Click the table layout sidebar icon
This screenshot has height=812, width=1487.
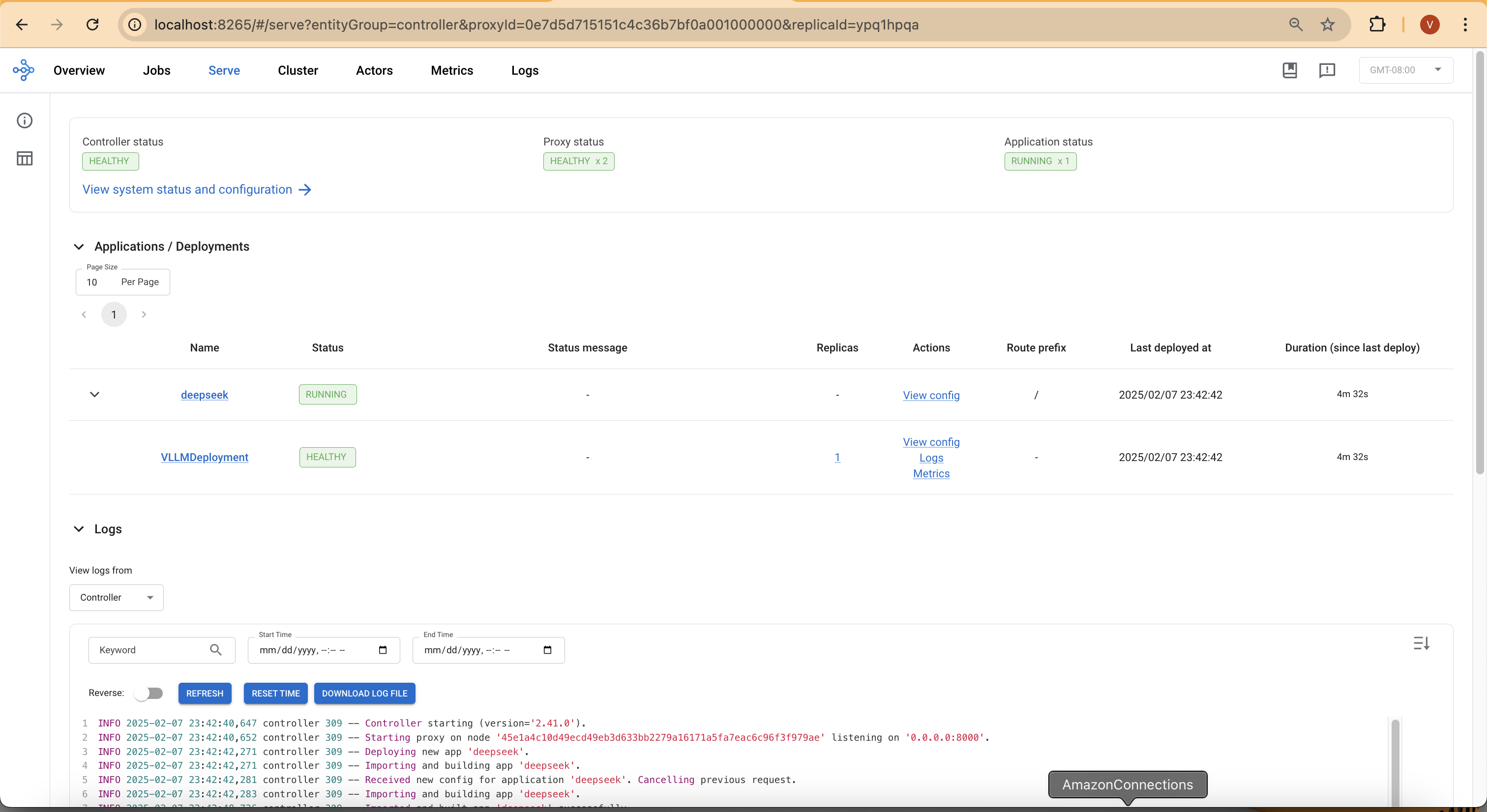pos(24,158)
